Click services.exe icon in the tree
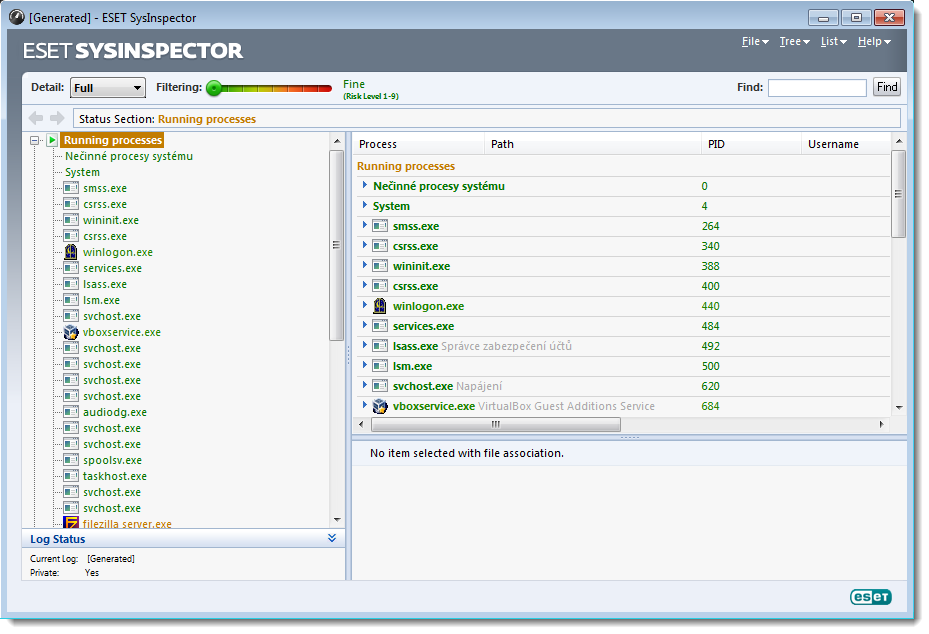Viewport: 929px width, 634px height. (71, 268)
